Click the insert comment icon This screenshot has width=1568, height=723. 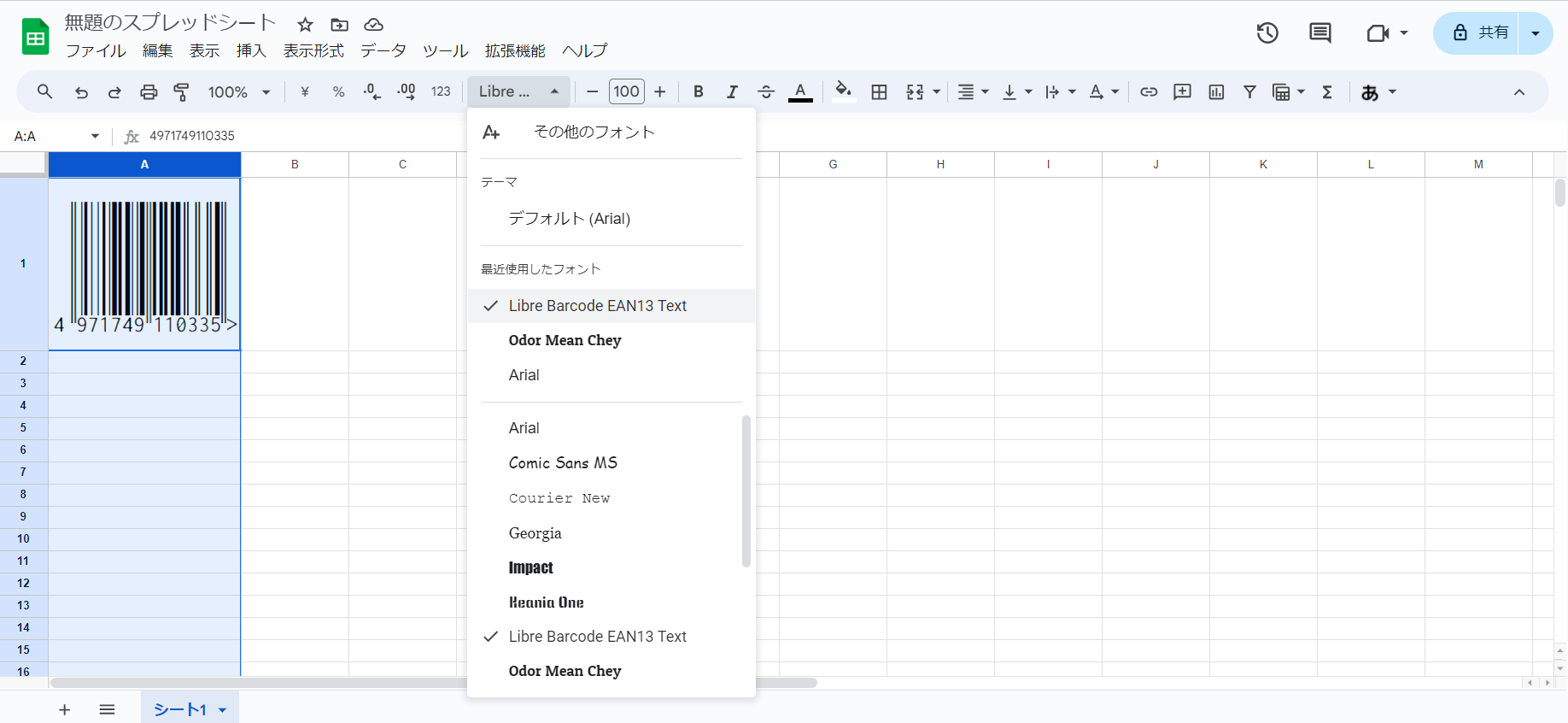pos(1182,91)
